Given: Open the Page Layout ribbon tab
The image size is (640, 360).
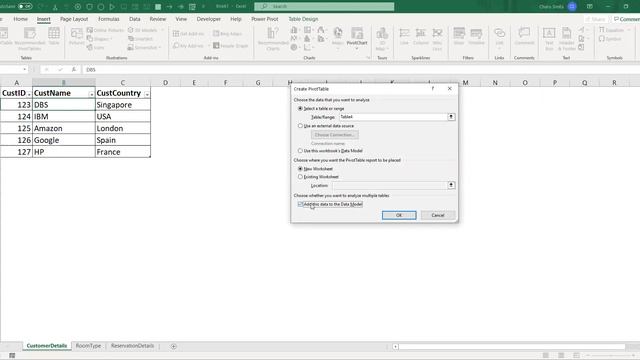Looking at the screenshot, I should pos(74,19).
